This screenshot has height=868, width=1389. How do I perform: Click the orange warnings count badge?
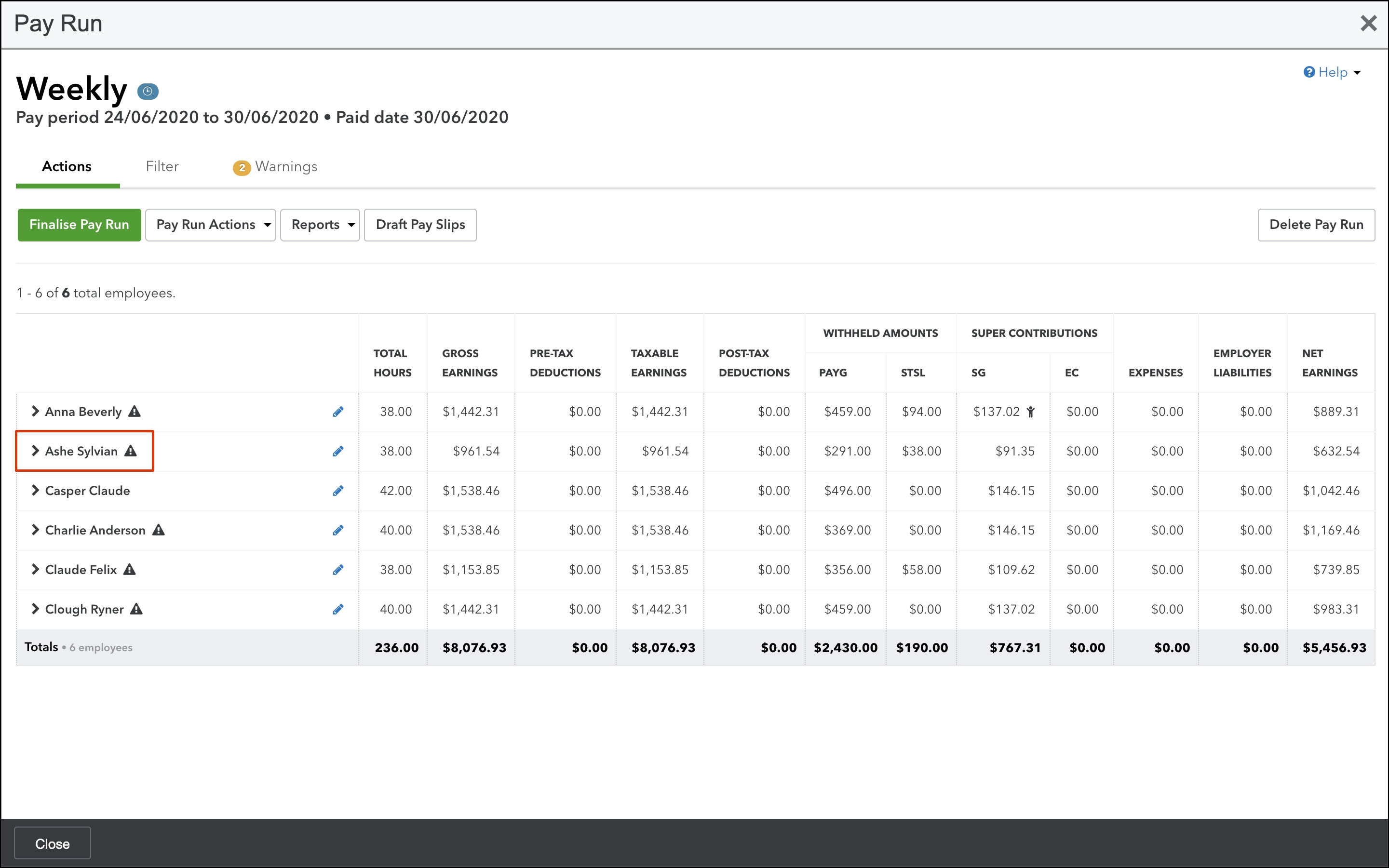click(x=242, y=168)
